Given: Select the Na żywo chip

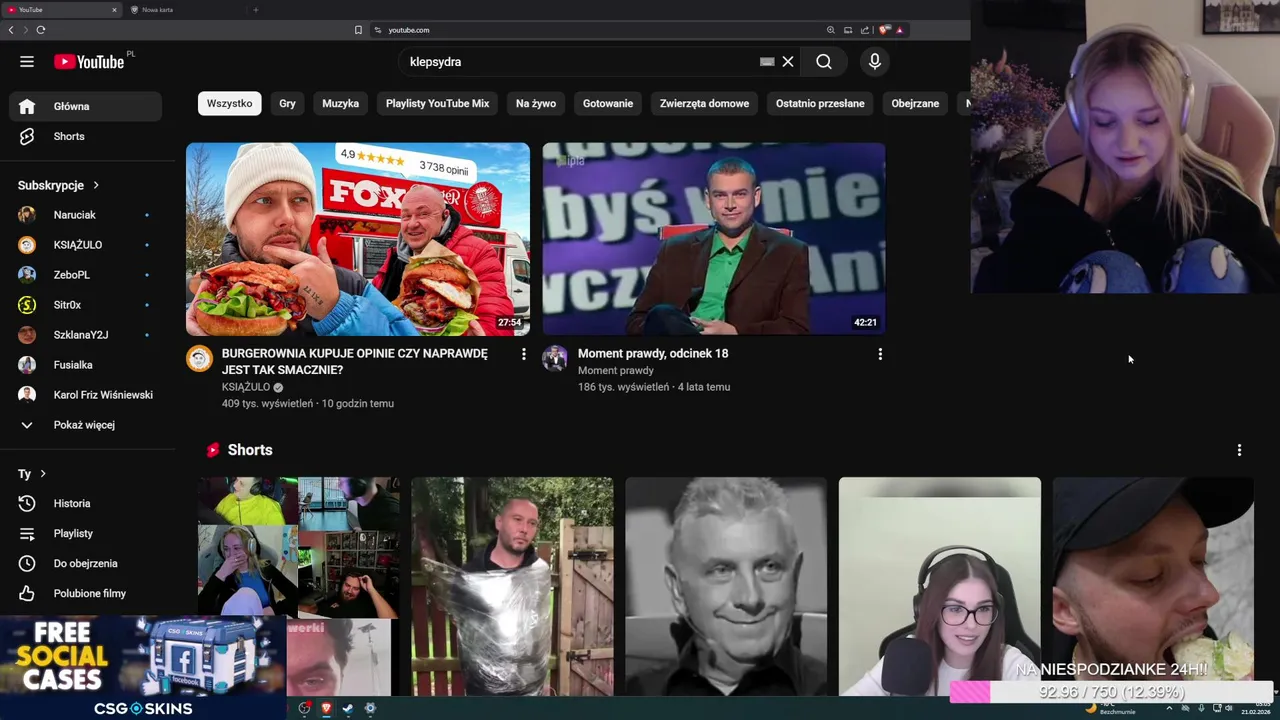Looking at the screenshot, I should pyautogui.click(x=536, y=103).
